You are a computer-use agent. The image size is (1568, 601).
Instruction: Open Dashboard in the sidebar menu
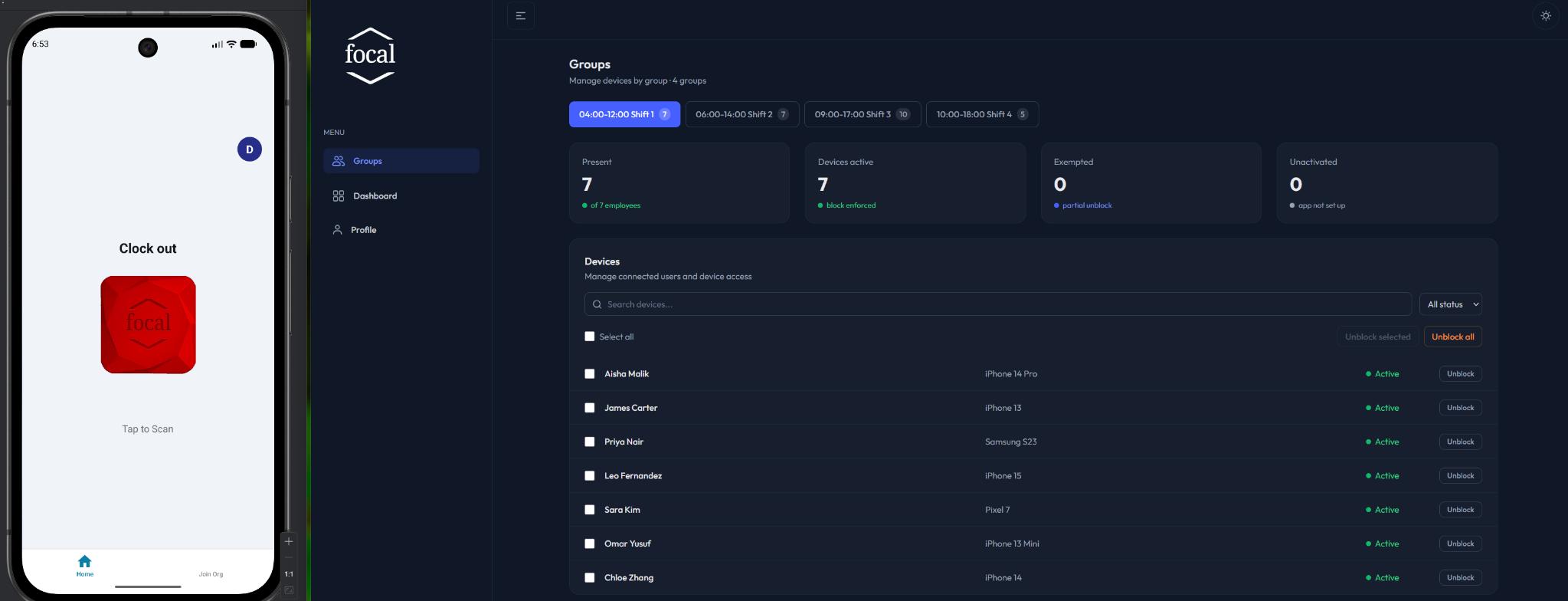(x=401, y=195)
